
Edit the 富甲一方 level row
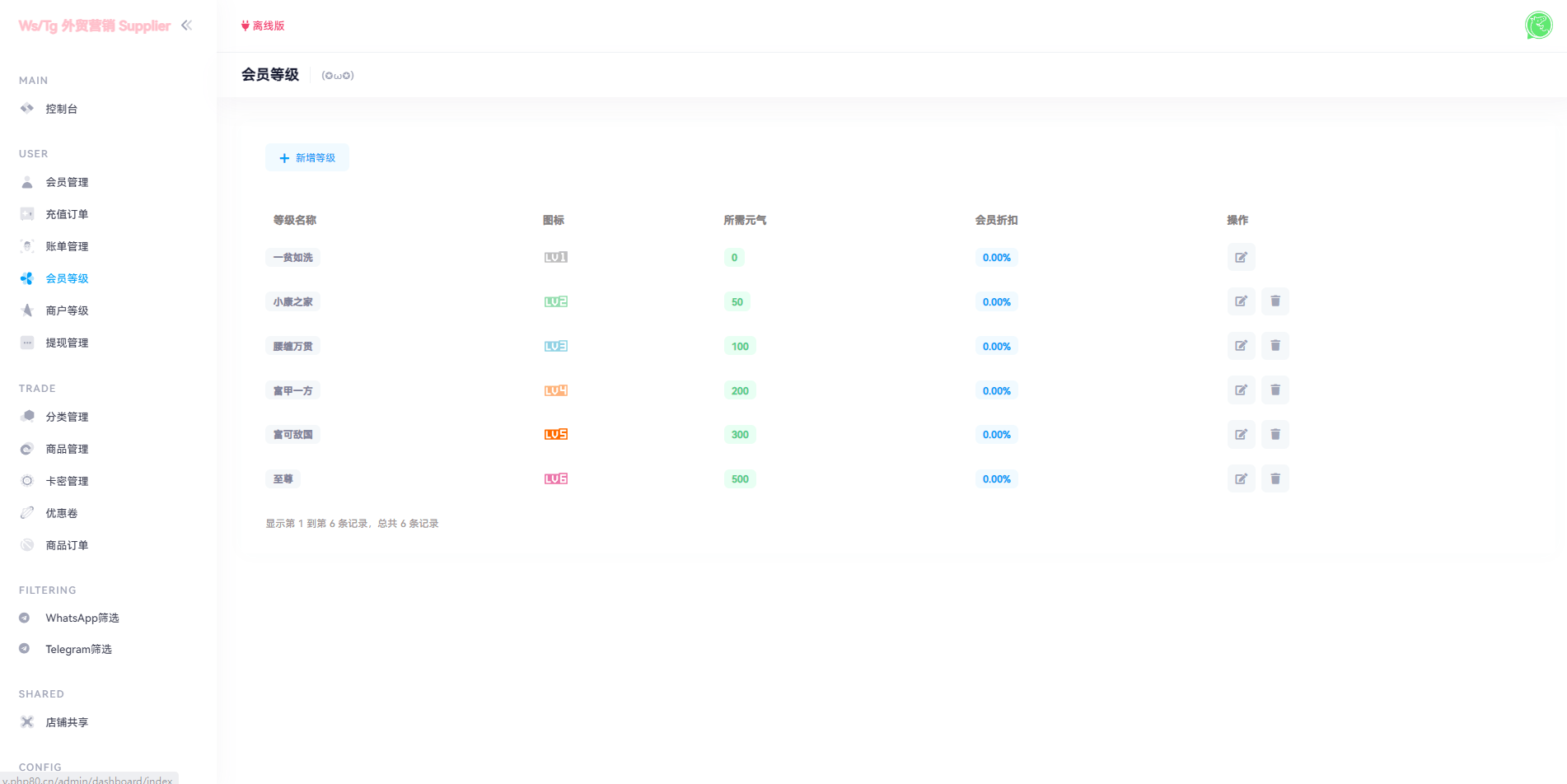point(1240,390)
